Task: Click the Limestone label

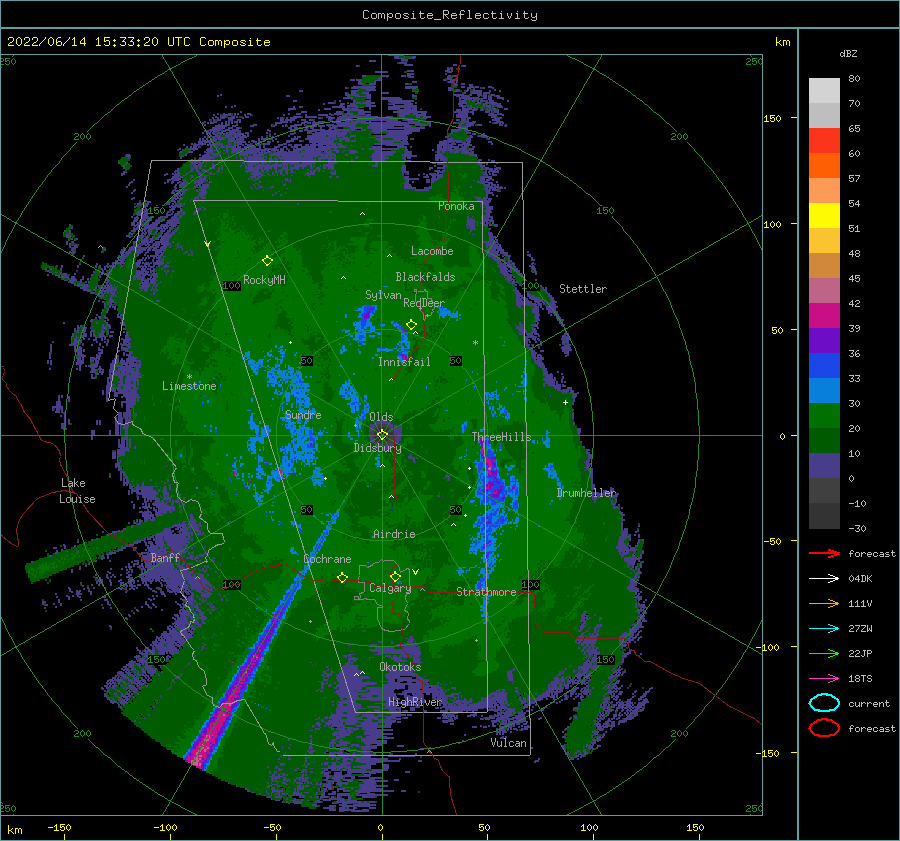Action: (189, 386)
